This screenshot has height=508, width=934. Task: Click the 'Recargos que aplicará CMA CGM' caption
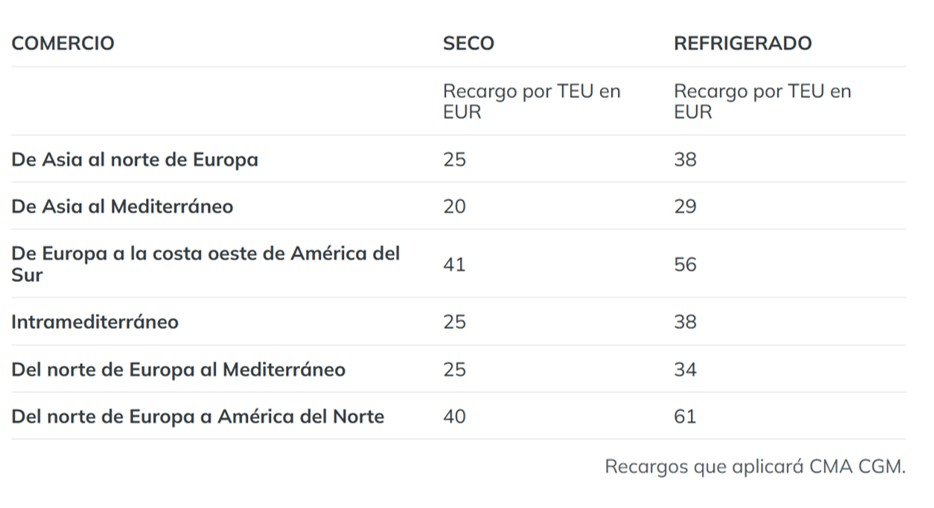coord(754,466)
